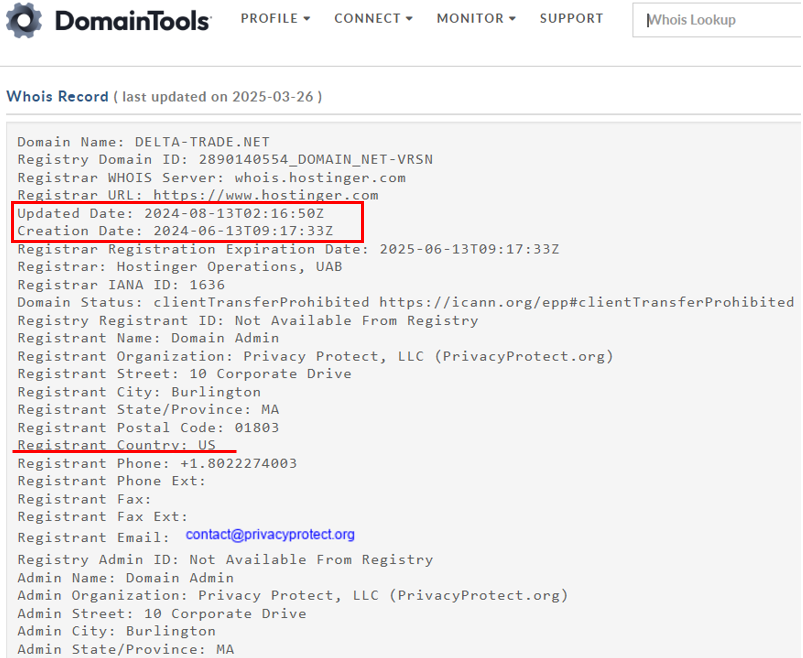Image resolution: width=803 pixels, height=658 pixels.
Task: Click the whois.hostinger.com WHOIS server text
Action: pos(320,177)
